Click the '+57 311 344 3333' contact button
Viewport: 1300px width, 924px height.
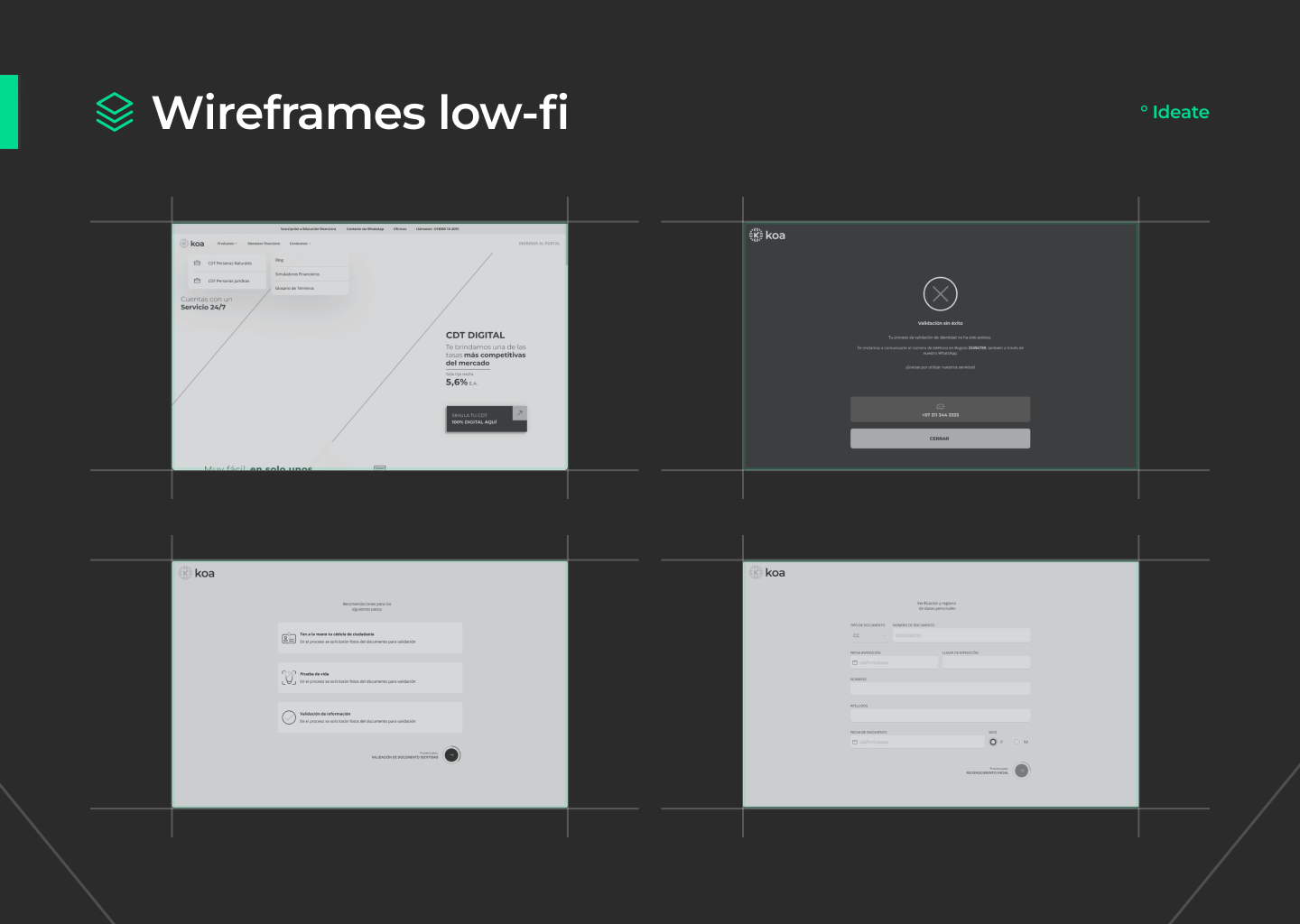click(x=940, y=410)
